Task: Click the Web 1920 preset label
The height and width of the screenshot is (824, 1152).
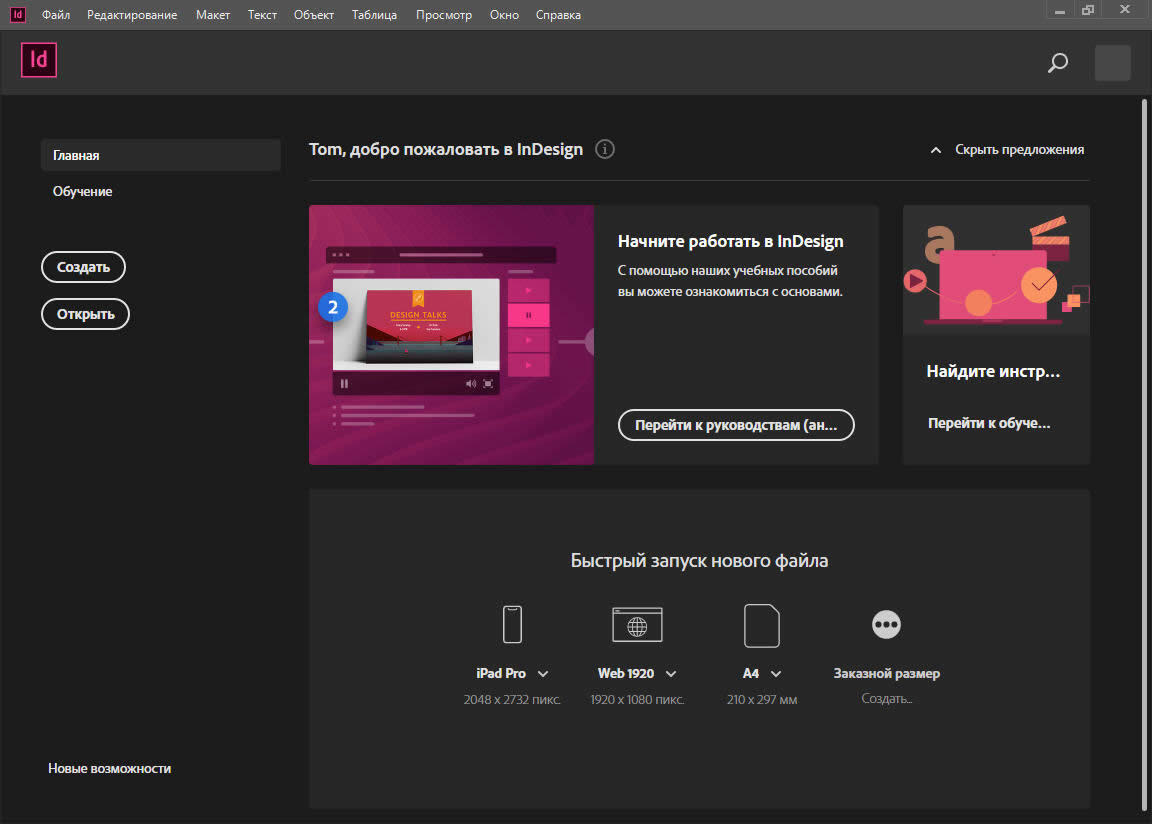Action: [626, 673]
